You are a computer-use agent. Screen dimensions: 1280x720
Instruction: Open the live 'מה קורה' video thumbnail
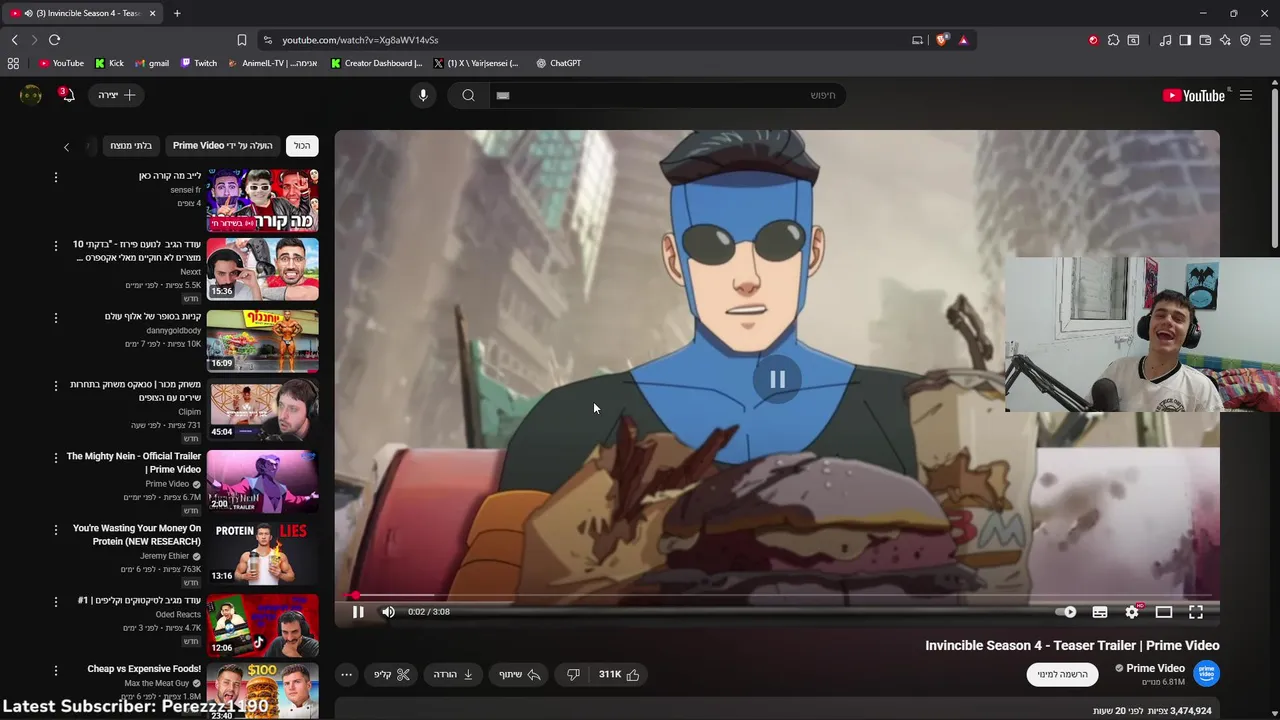(263, 200)
